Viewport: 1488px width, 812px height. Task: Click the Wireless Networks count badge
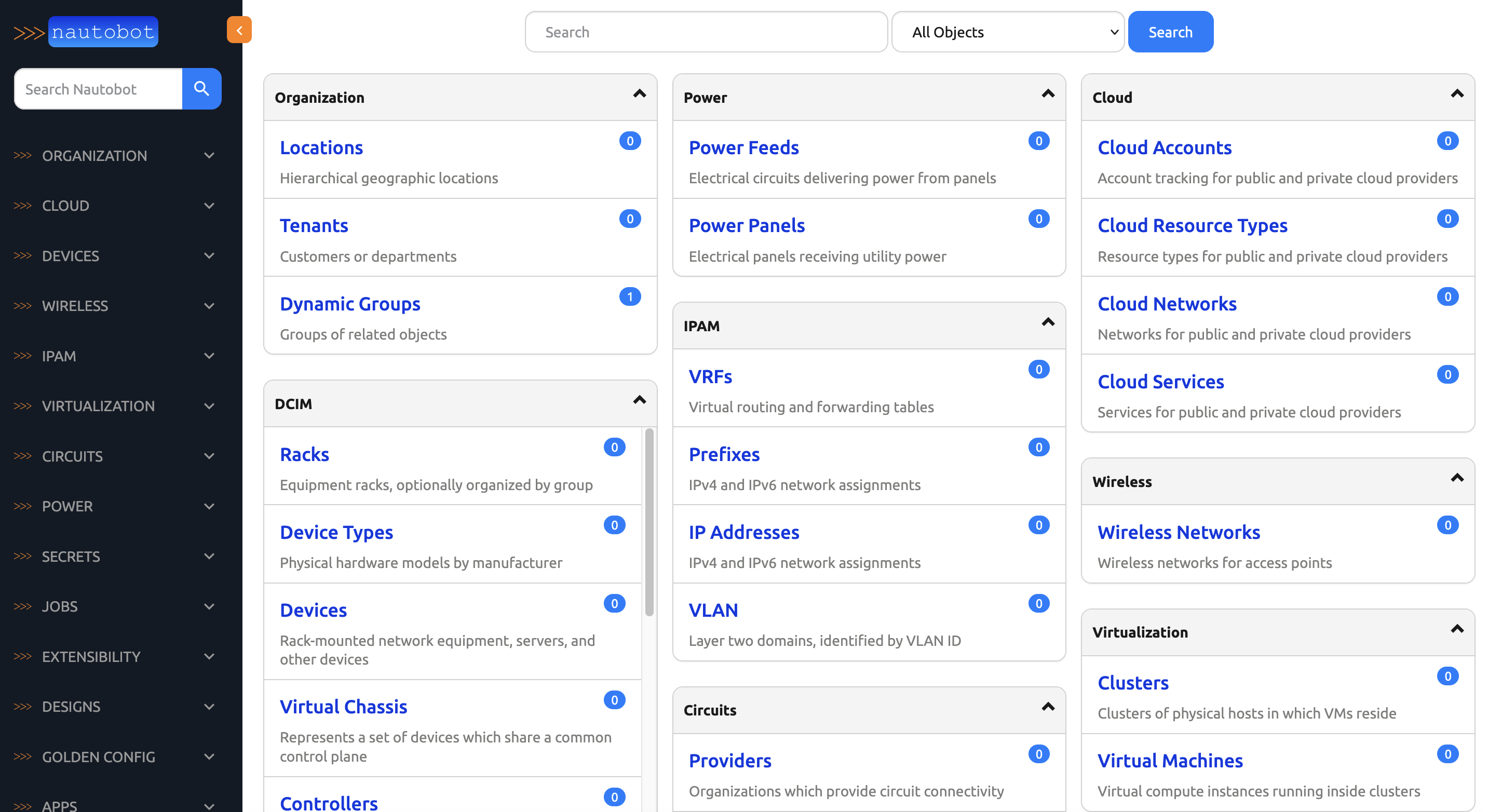coord(1447,524)
